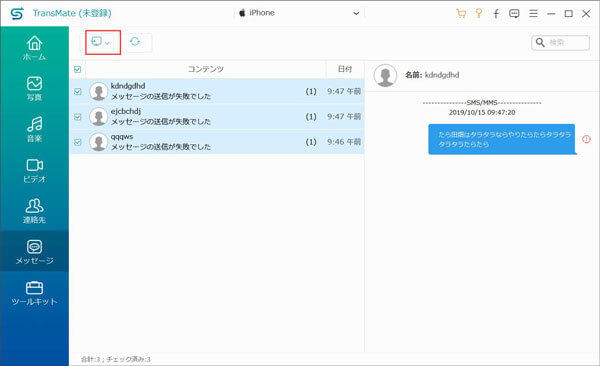Sort by the コンテンツ column header
This screenshot has height=366, width=600.
click(205, 69)
